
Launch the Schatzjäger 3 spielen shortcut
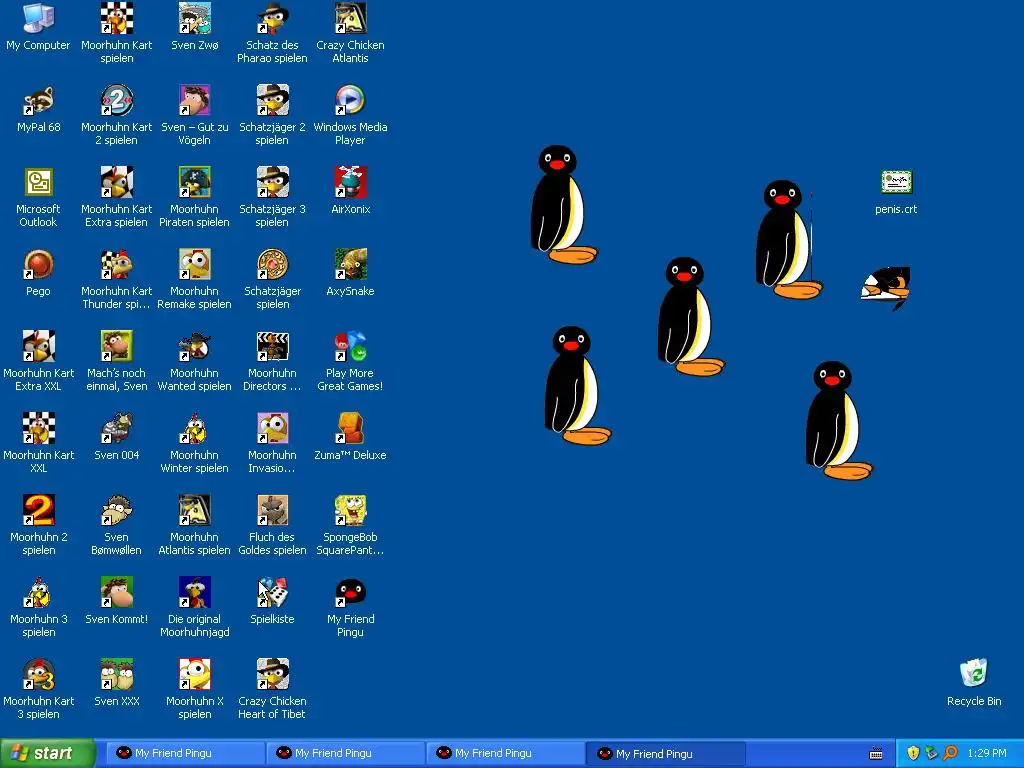[x=272, y=182]
